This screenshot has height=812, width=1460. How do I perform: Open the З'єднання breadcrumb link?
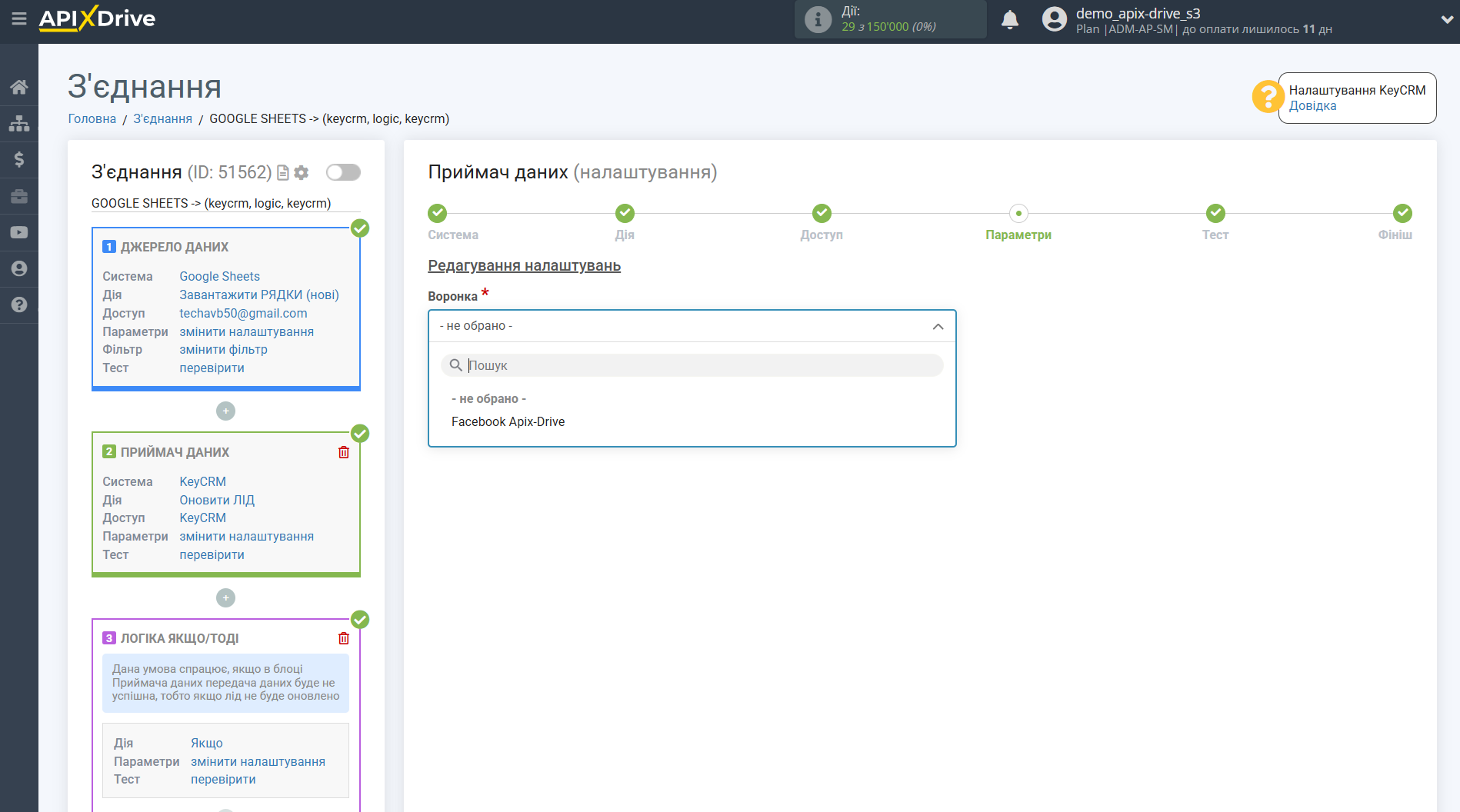[163, 118]
